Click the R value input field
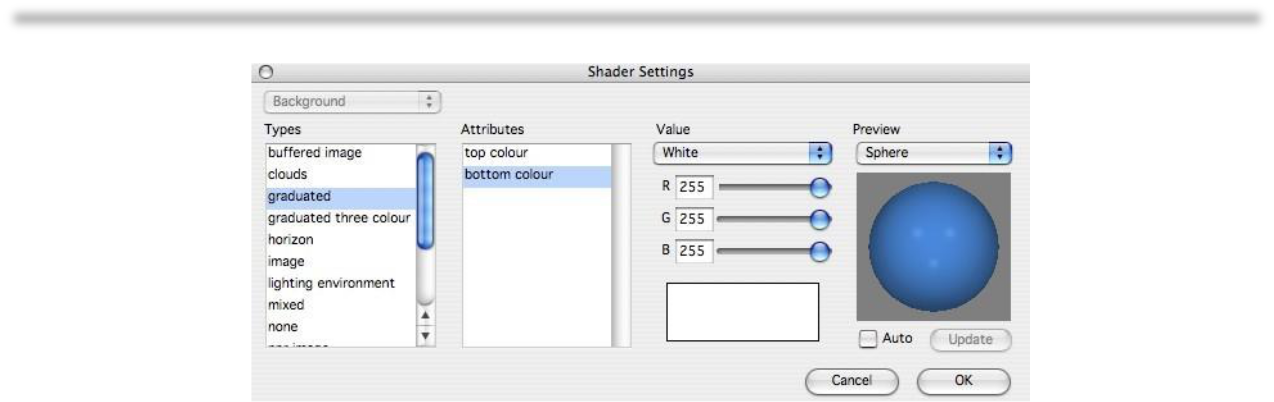 click(x=693, y=186)
